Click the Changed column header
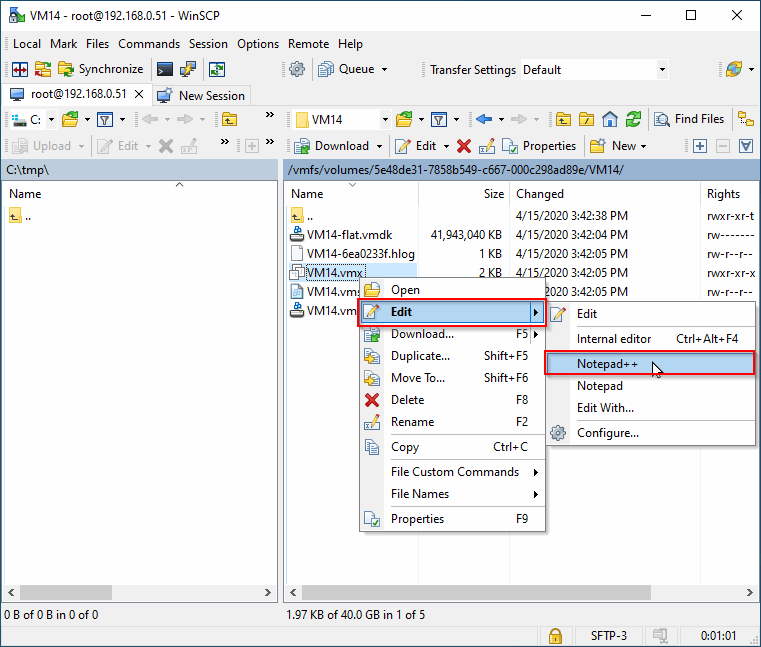 click(604, 194)
